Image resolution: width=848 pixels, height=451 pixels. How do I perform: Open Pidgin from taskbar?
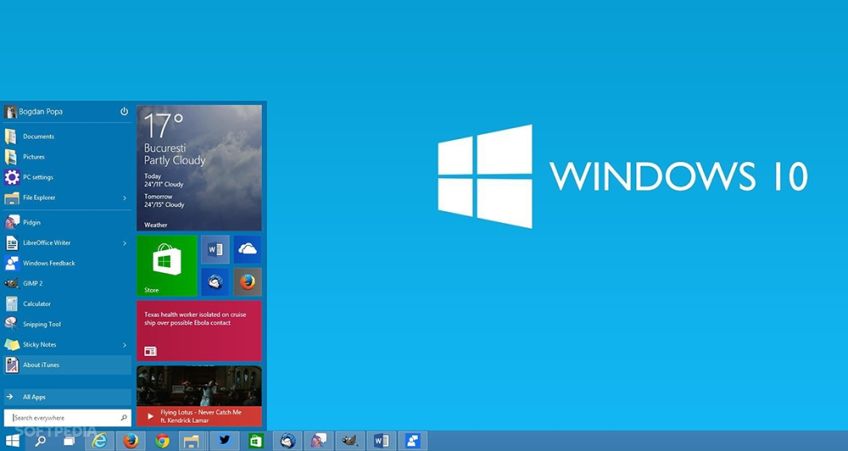click(x=319, y=441)
